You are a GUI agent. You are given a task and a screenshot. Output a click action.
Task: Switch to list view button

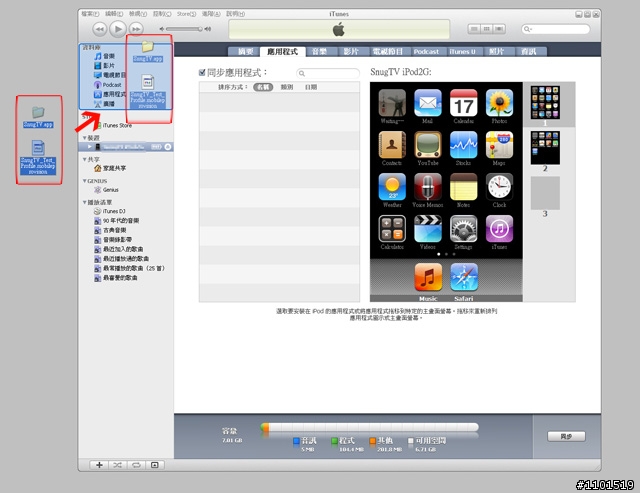pos(474,29)
